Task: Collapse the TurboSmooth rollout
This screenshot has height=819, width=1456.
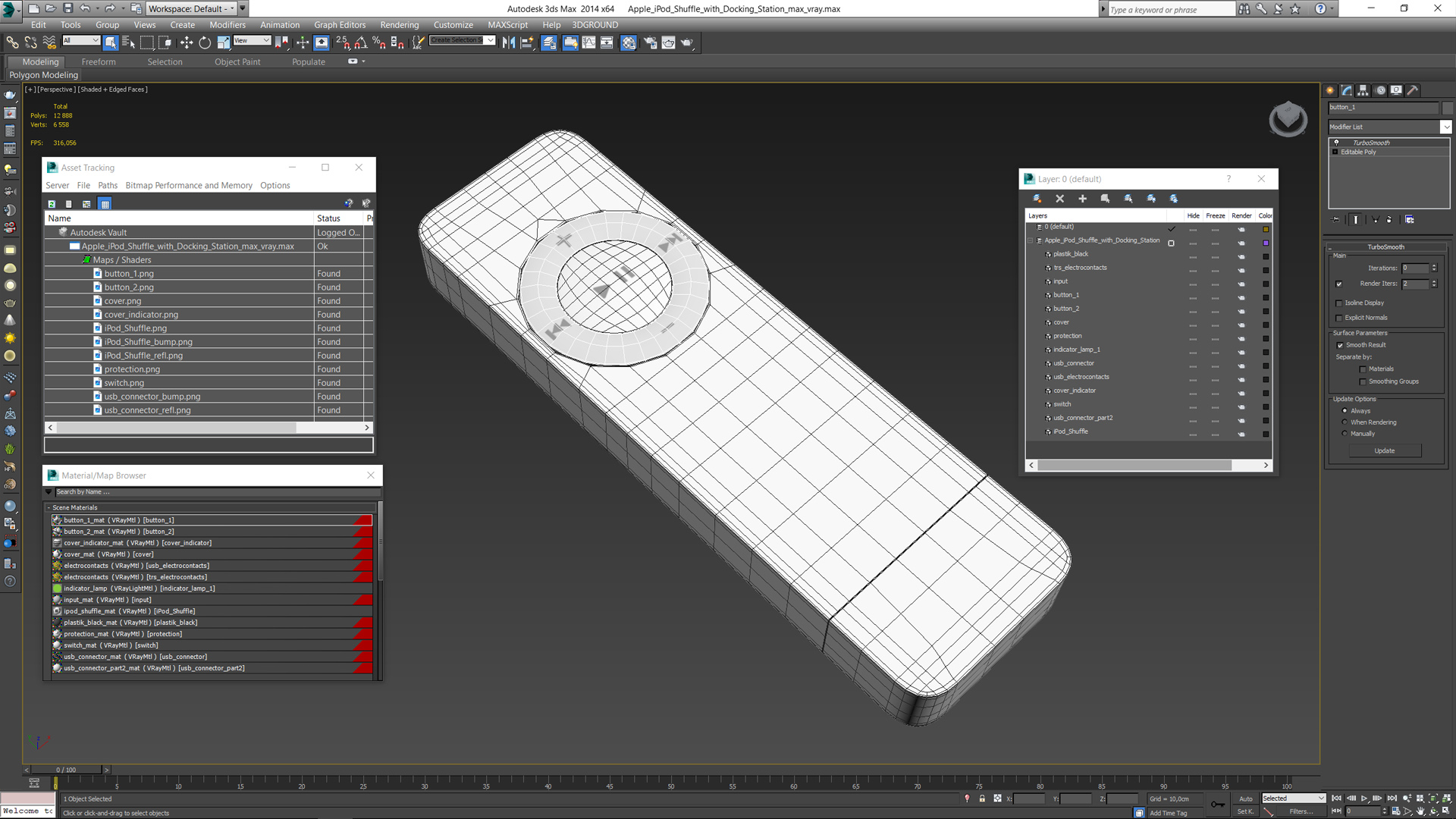Action: (x=1385, y=247)
